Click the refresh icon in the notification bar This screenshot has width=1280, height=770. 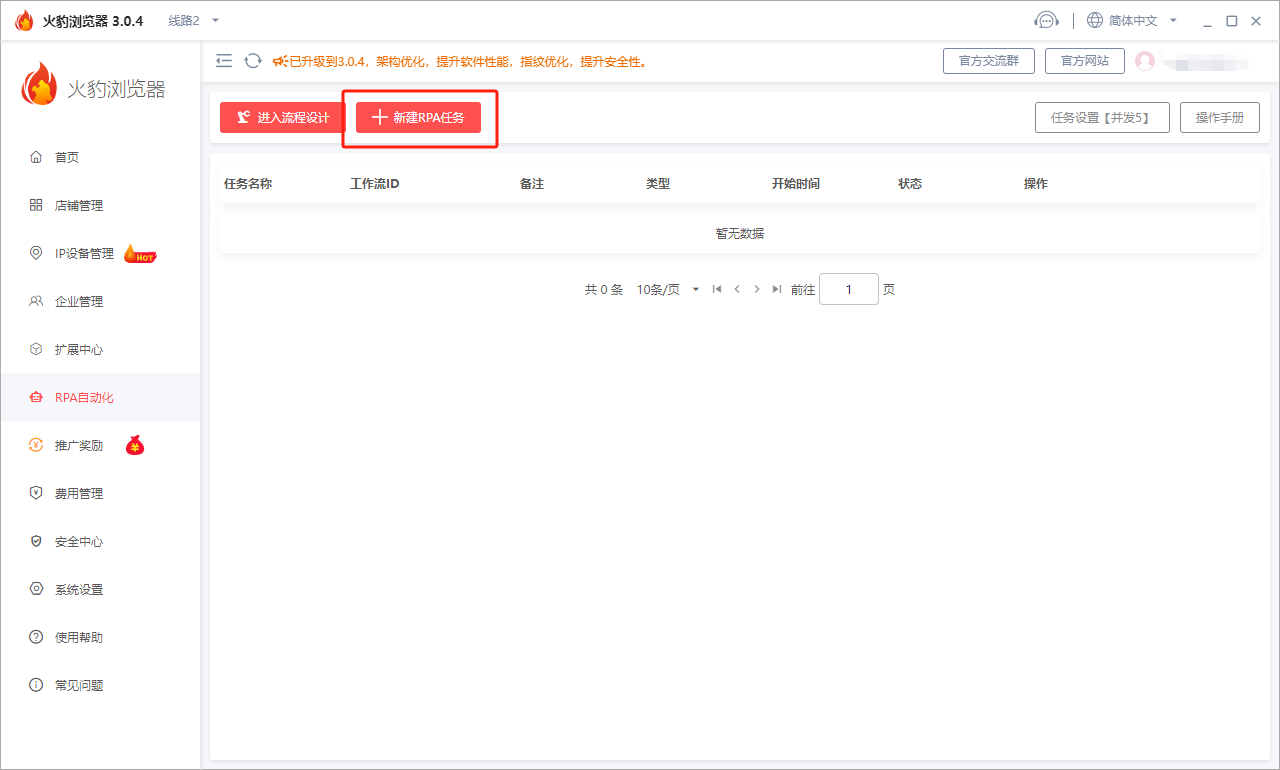tap(252, 60)
